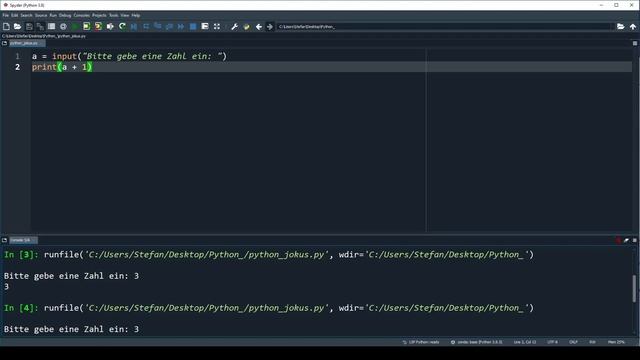Open file using the folder icon
Image resolution: width=640 pixels, height=360 pixels.
pyautogui.click(x=17, y=27)
